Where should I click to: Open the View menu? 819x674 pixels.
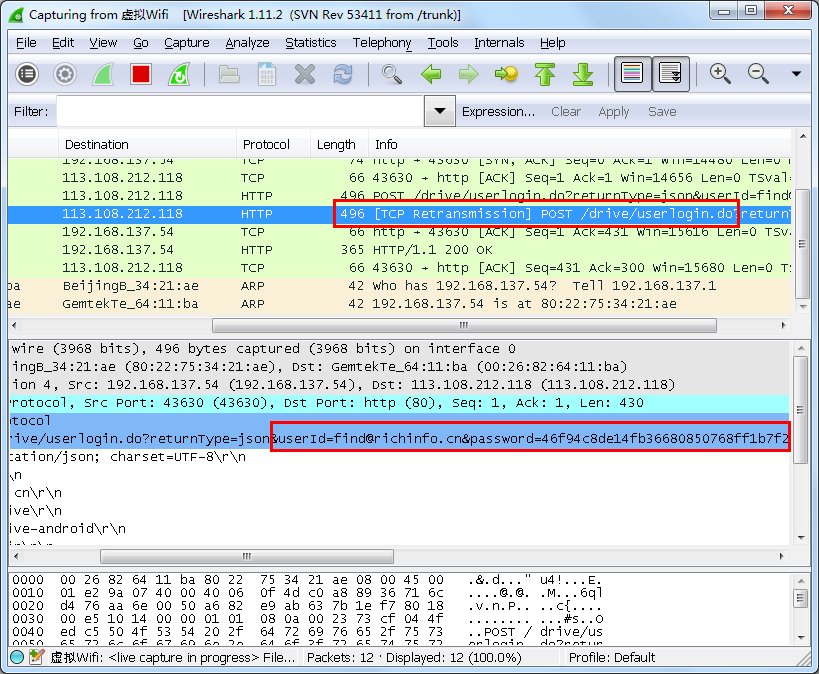coord(103,43)
